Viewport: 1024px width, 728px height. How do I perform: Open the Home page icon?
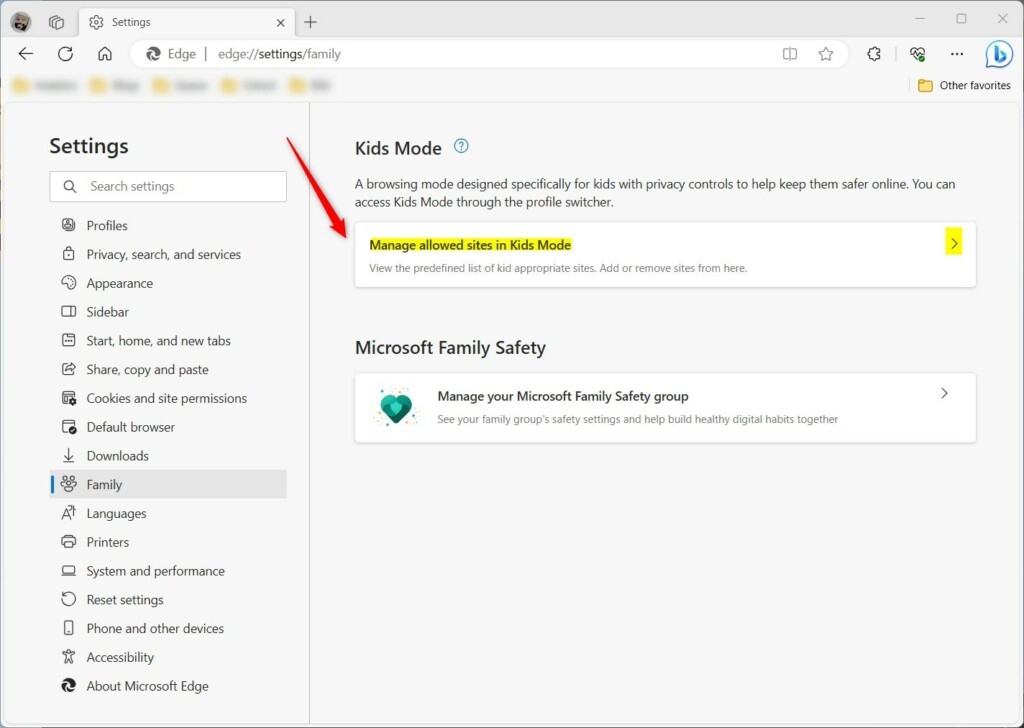tap(105, 54)
